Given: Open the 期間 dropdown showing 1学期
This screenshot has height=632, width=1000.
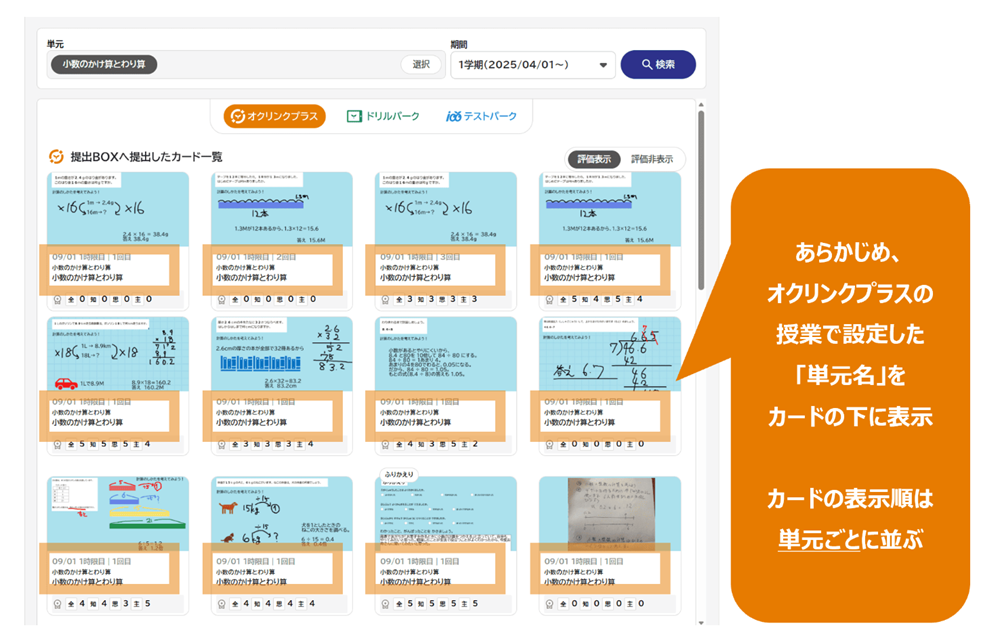Looking at the screenshot, I should click(524, 65).
